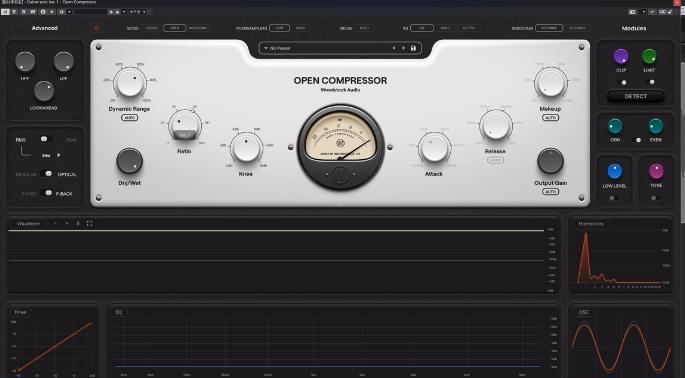Select OPEN mode
The width and height of the screenshot is (685, 378).
tap(175, 28)
